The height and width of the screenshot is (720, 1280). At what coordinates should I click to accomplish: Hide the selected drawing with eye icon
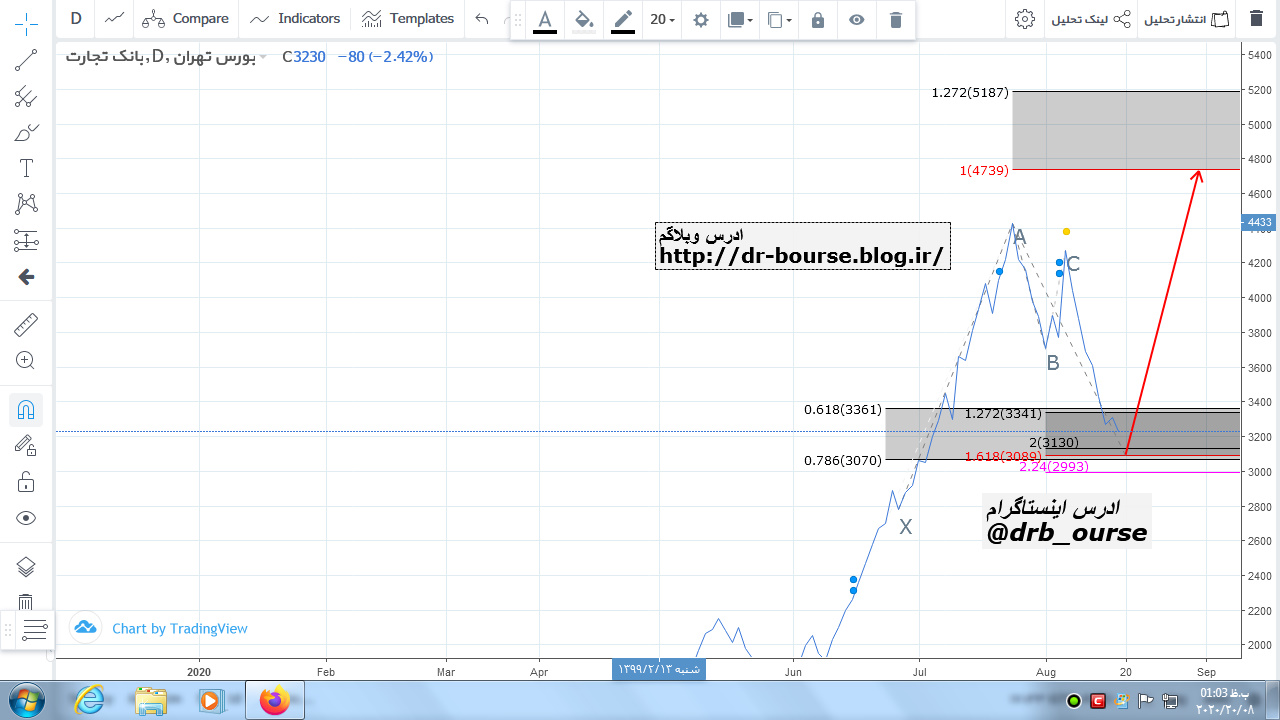[856, 20]
